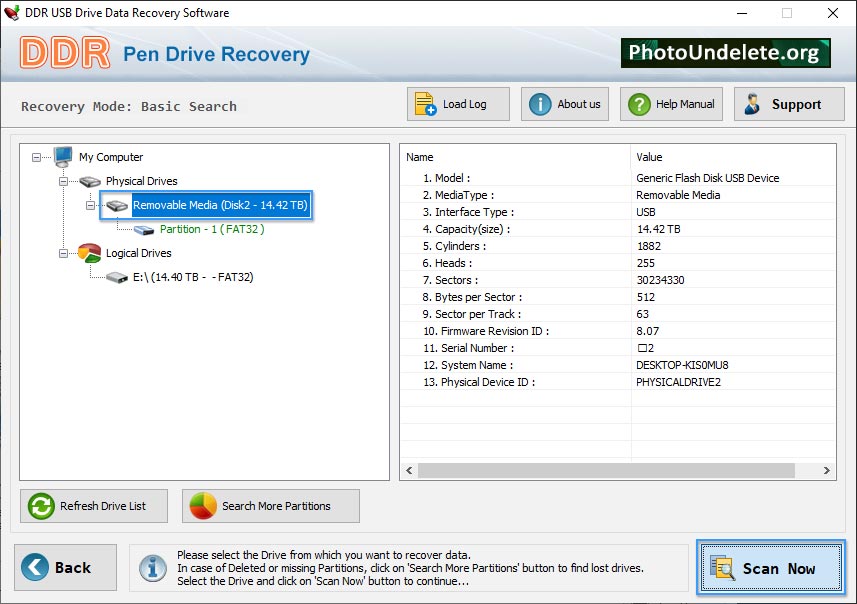
Task: Click the Load Log document icon
Action: 425,104
